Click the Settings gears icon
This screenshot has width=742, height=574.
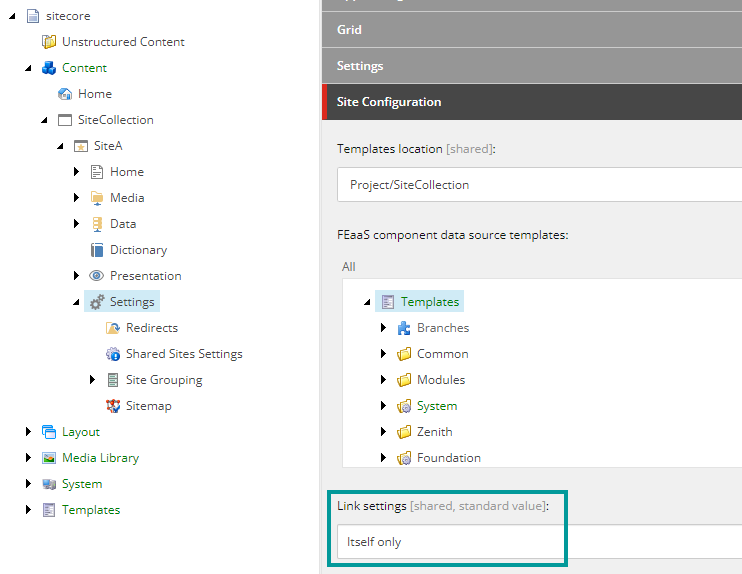coord(97,302)
